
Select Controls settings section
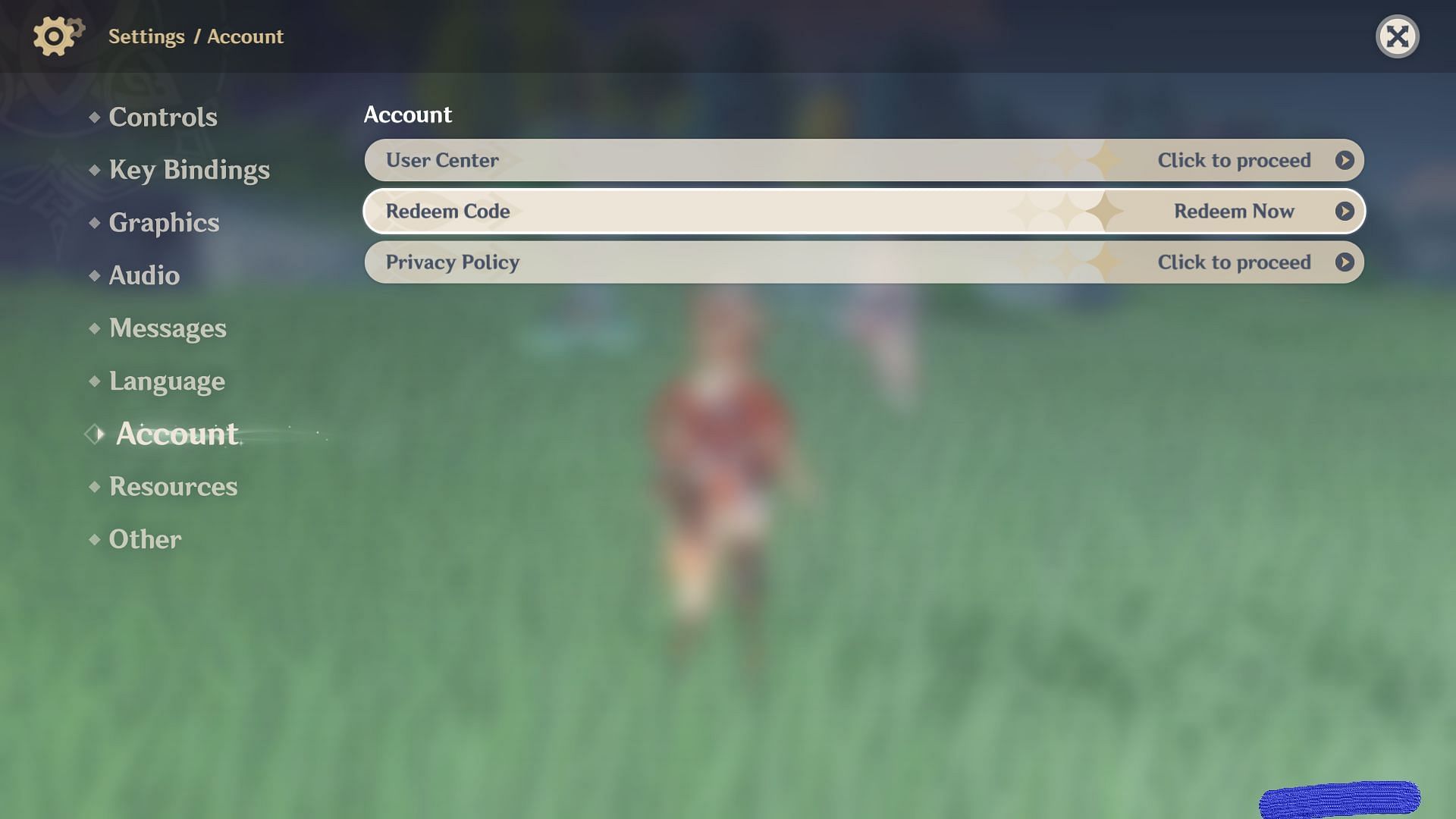click(163, 115)
